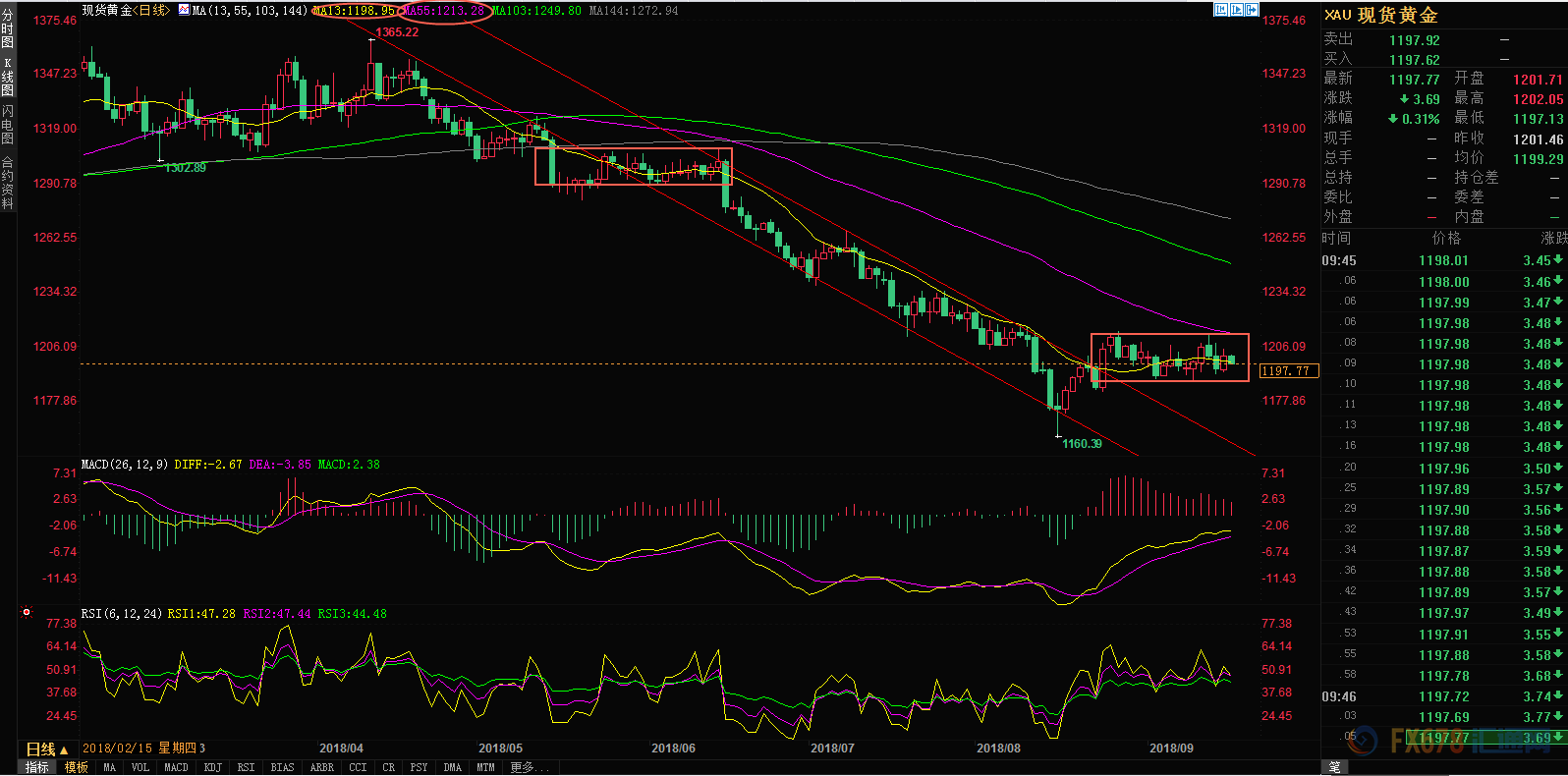Select the 指标 tab at bottom
Screen dimensions: 1568x776
coord(36,767)
